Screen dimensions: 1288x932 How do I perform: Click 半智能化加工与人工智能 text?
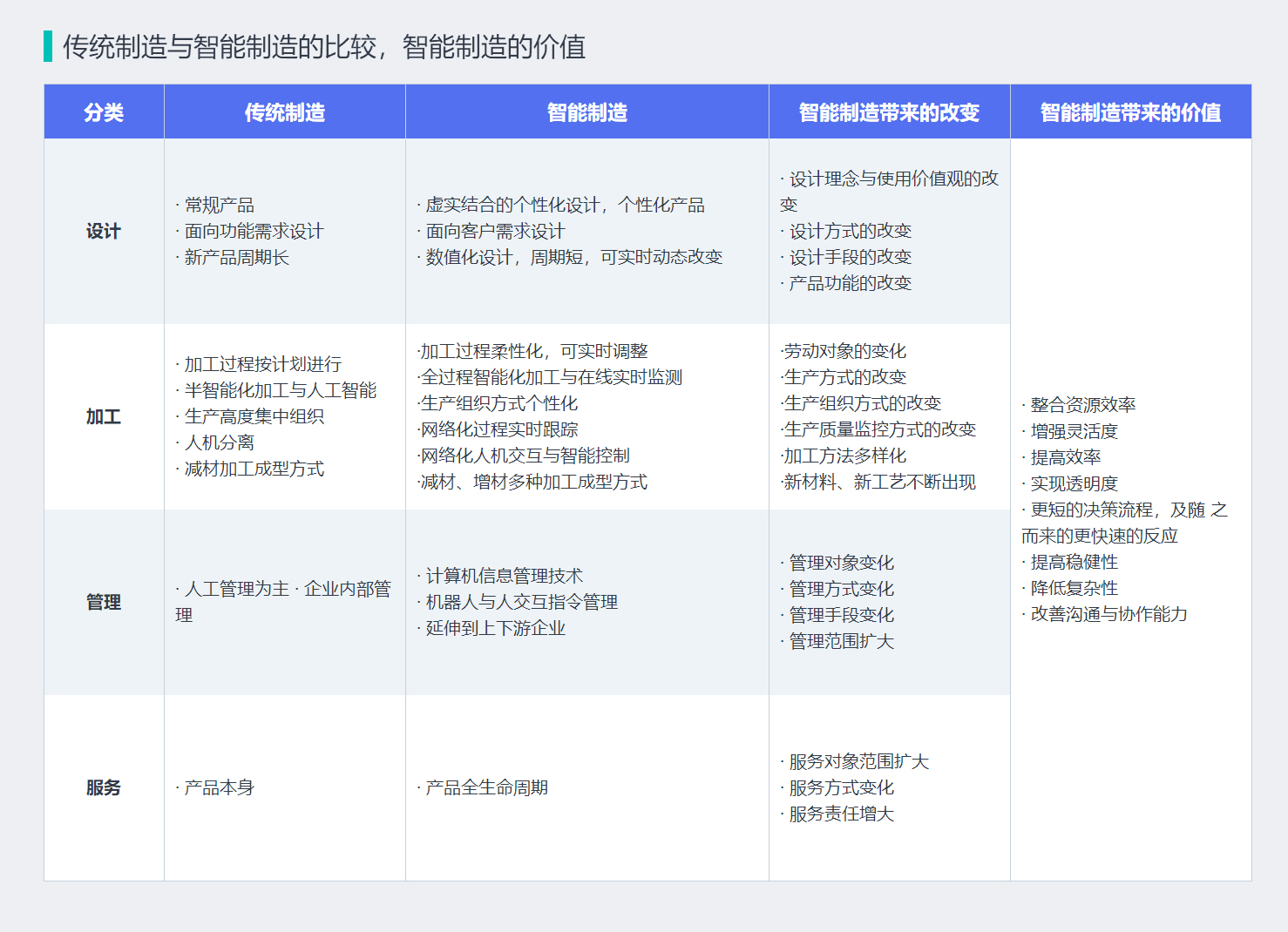[x=276, y=391]
